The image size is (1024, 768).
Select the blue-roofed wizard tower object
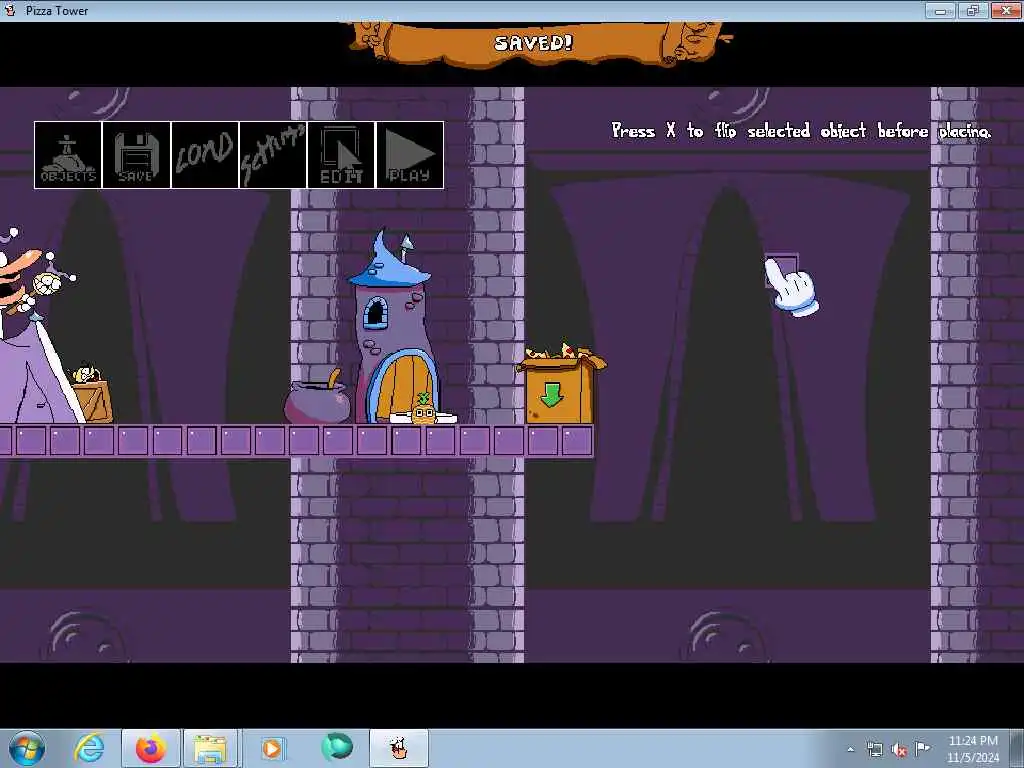[395, 327]
